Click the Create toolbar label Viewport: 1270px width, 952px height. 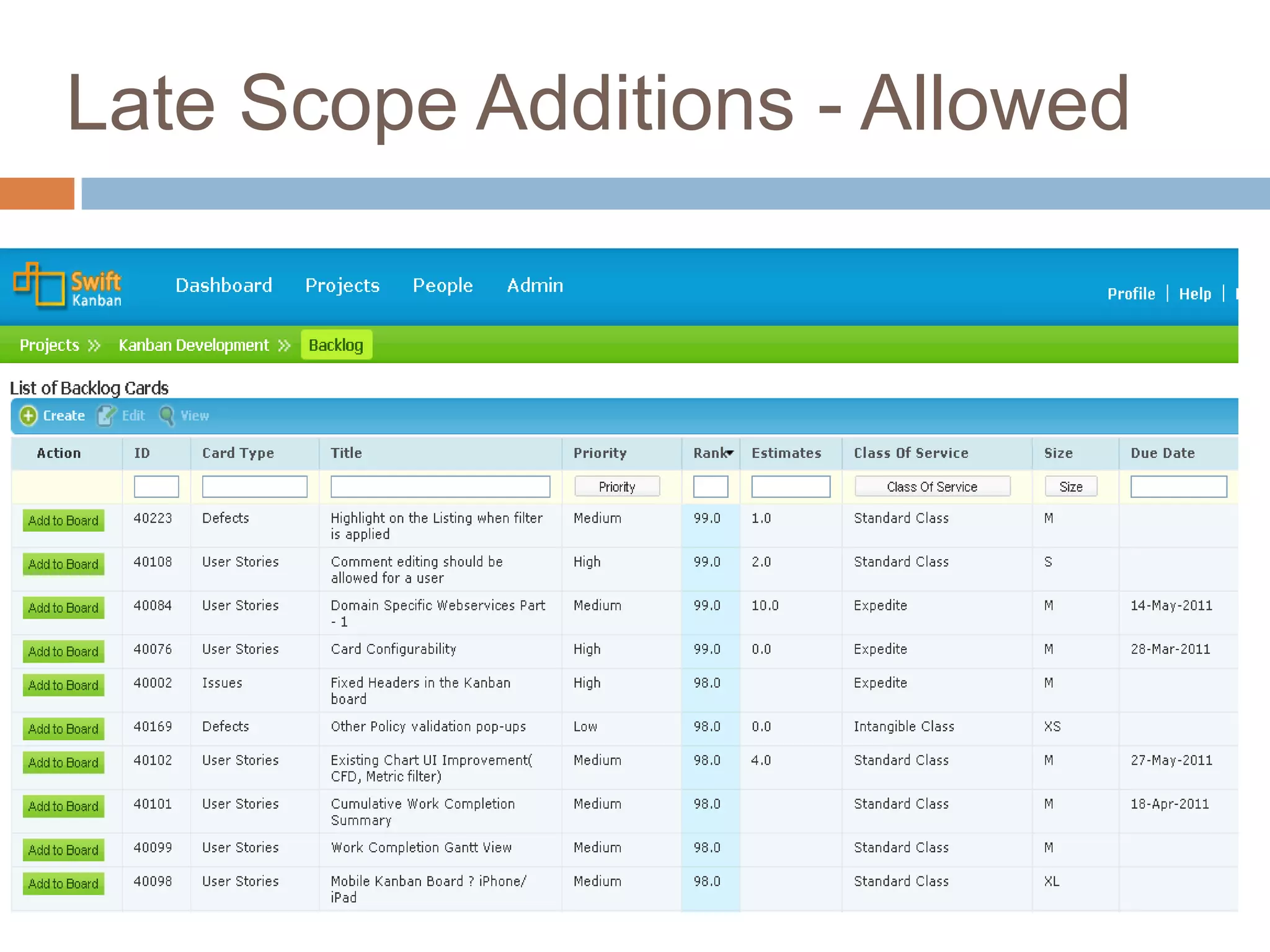(x=64, y=416)
